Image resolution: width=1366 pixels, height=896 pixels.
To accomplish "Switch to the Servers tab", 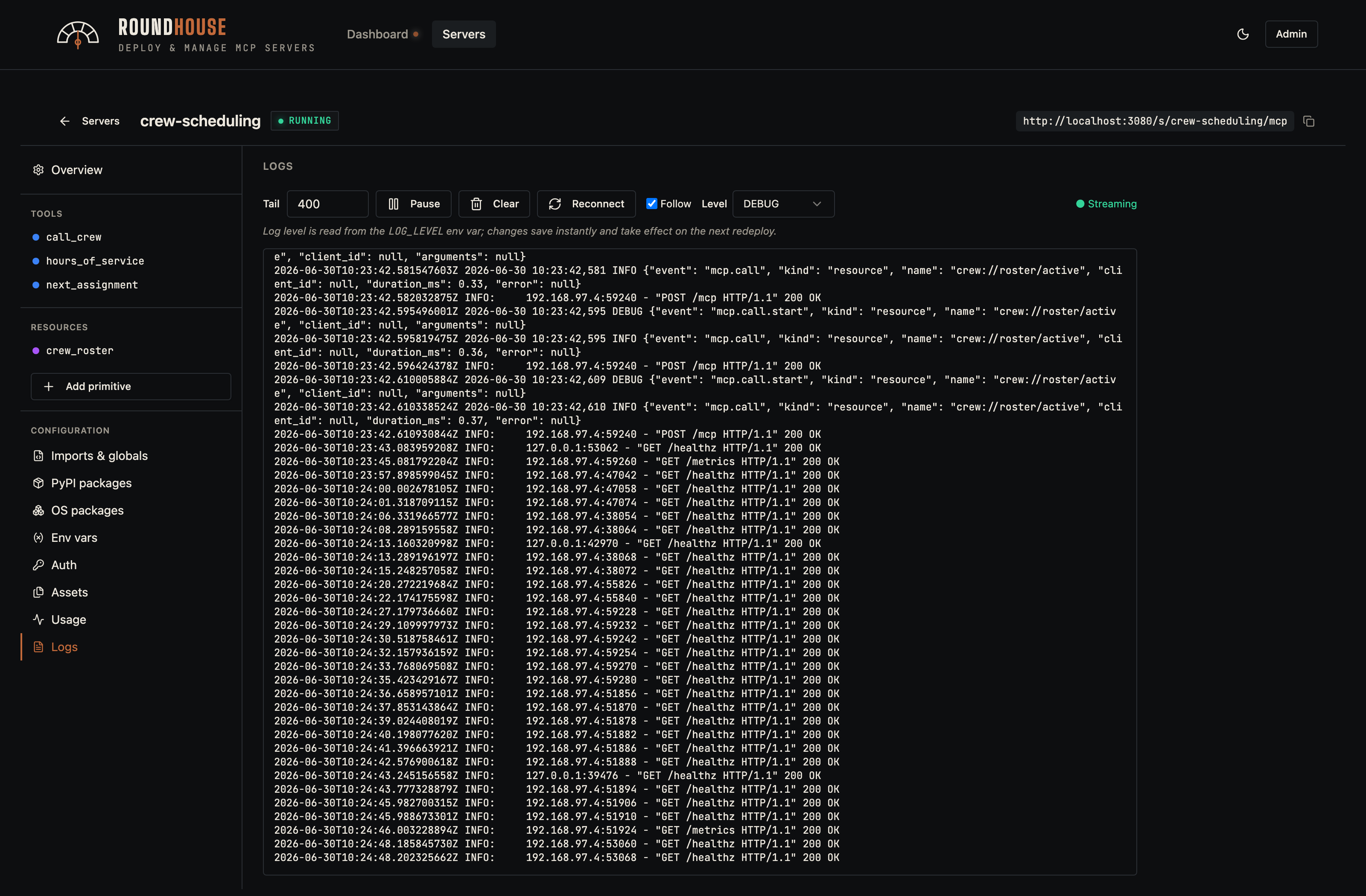I will click(x=464, y=35).
